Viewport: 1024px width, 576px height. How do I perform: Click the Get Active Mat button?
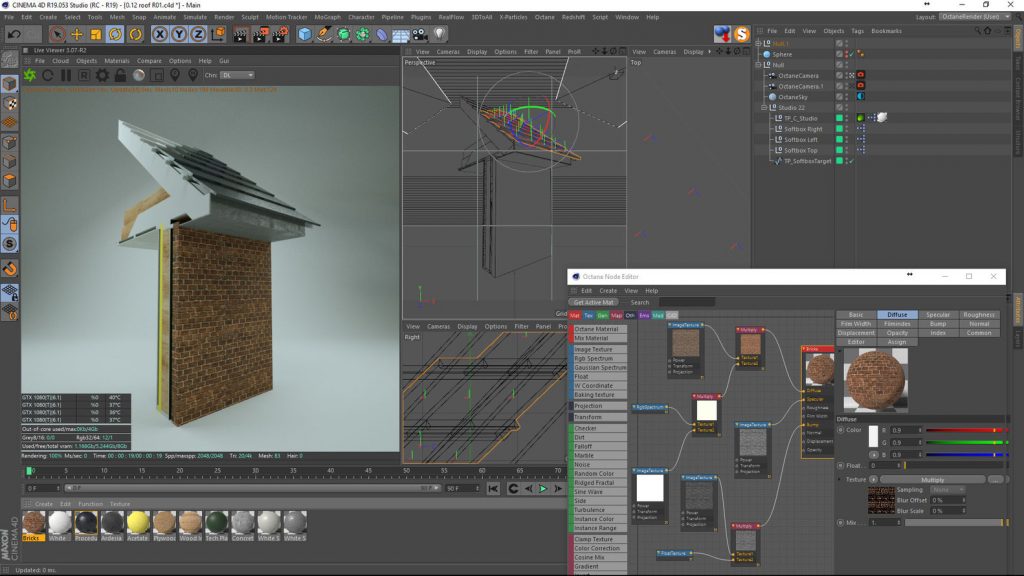[x=594, y=302]
